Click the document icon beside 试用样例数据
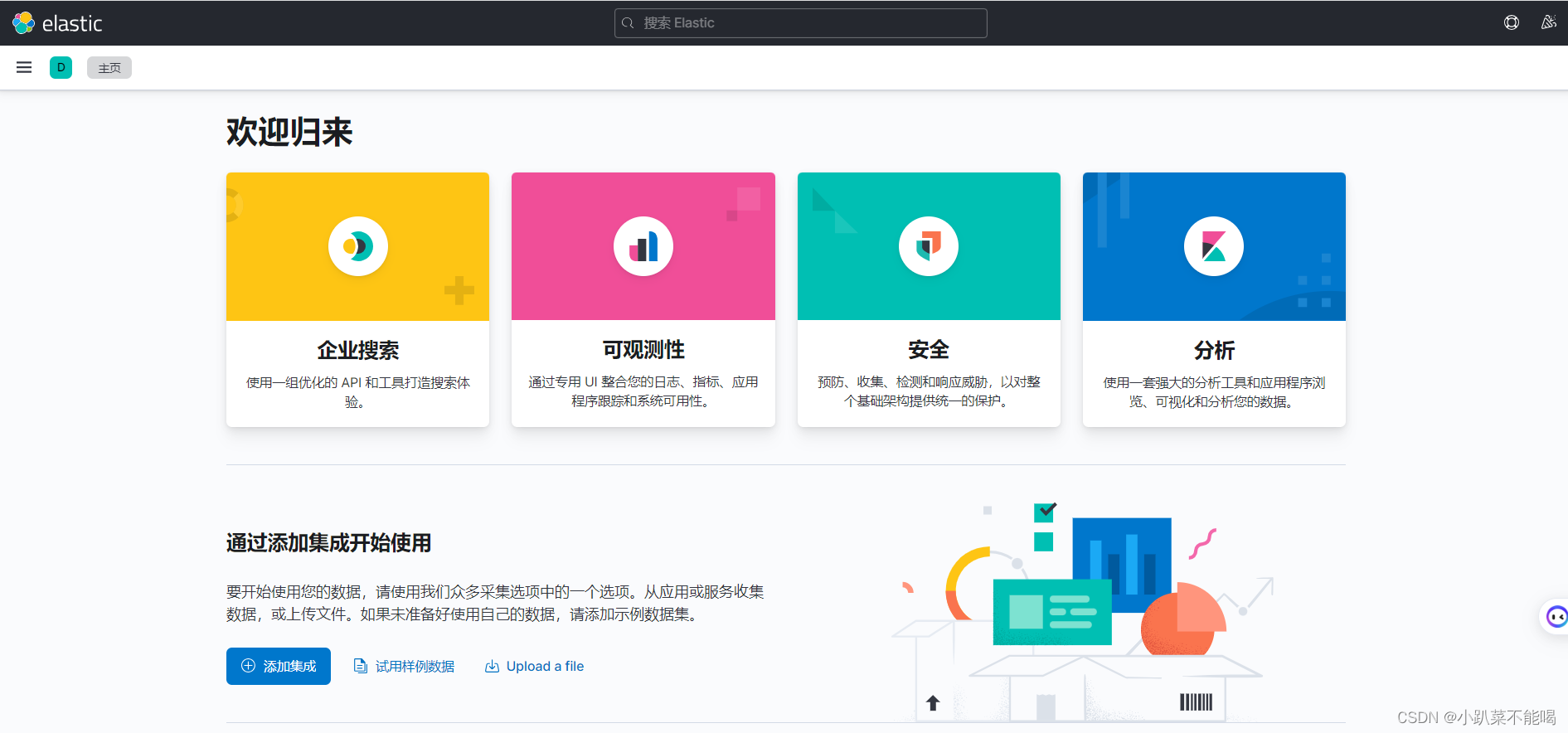 click(361, 666)
